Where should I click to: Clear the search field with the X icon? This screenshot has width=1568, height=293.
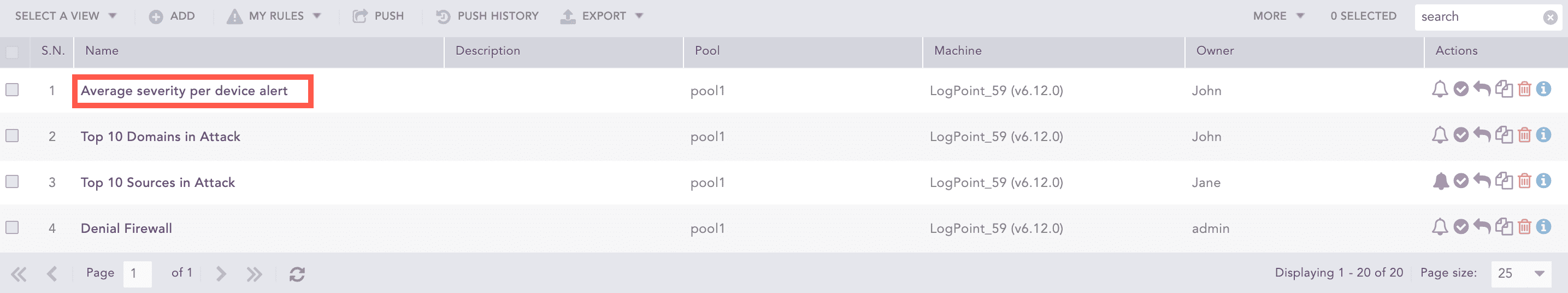(1550, 17)
